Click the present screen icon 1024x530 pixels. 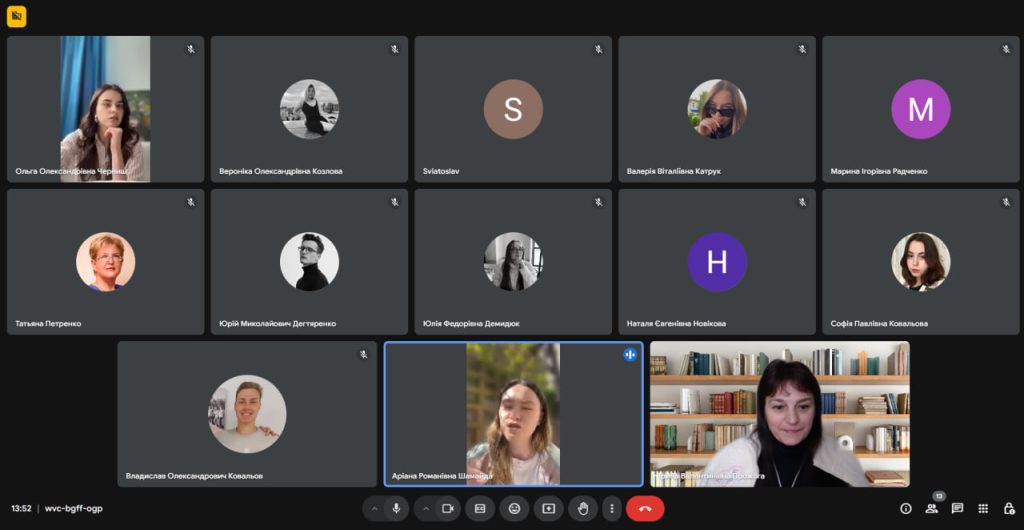pos(548,508)
